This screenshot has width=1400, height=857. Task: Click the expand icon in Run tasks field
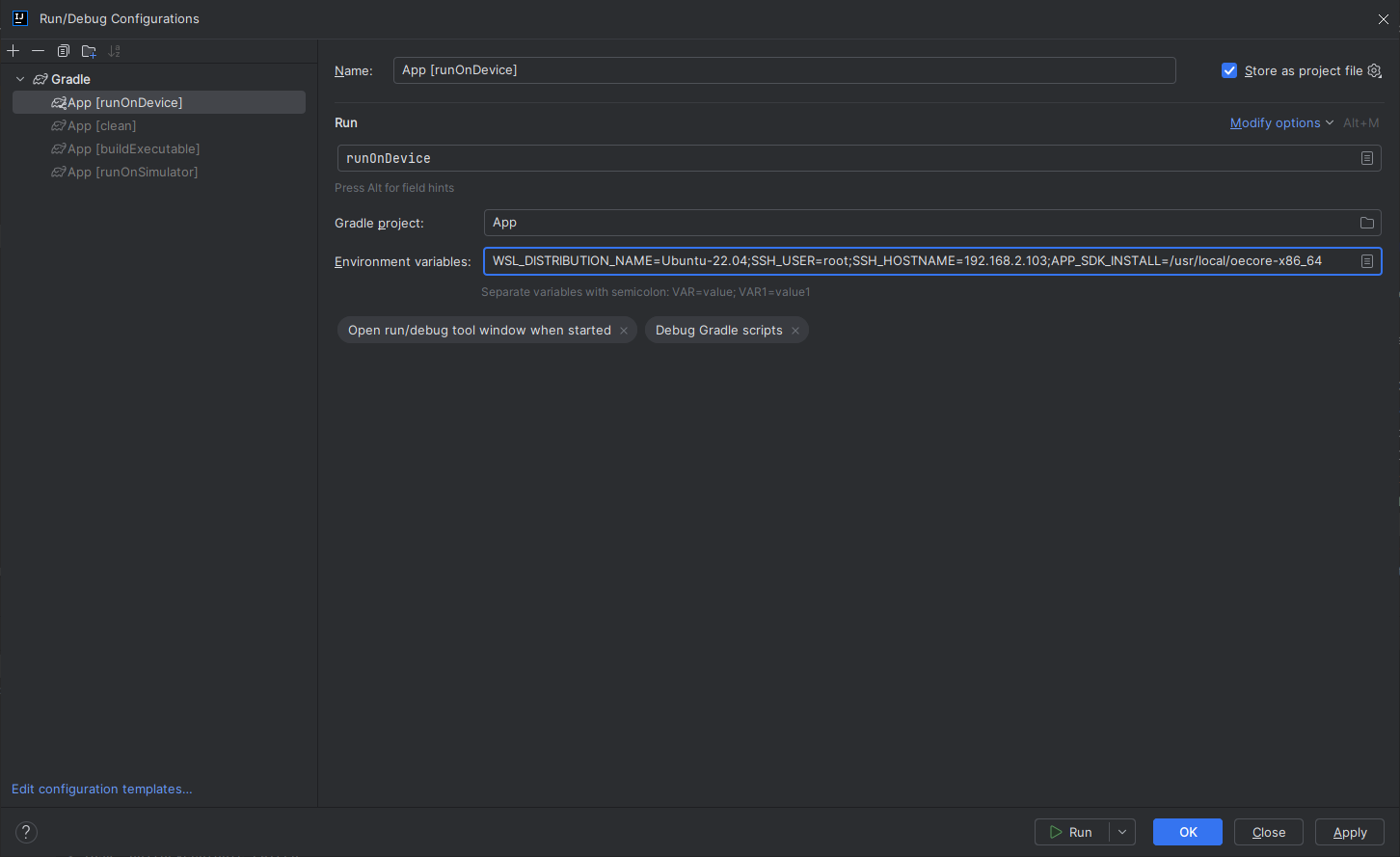click(x=1366, y=158)
